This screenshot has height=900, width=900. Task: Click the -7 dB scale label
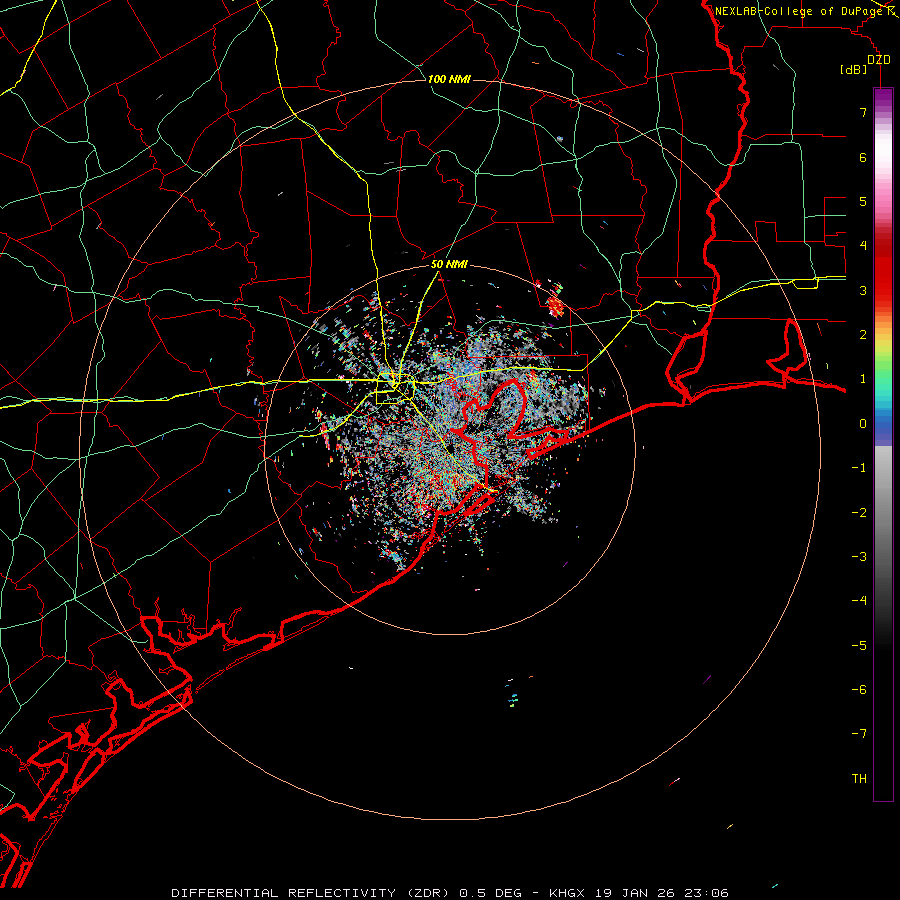coord(859,734)
